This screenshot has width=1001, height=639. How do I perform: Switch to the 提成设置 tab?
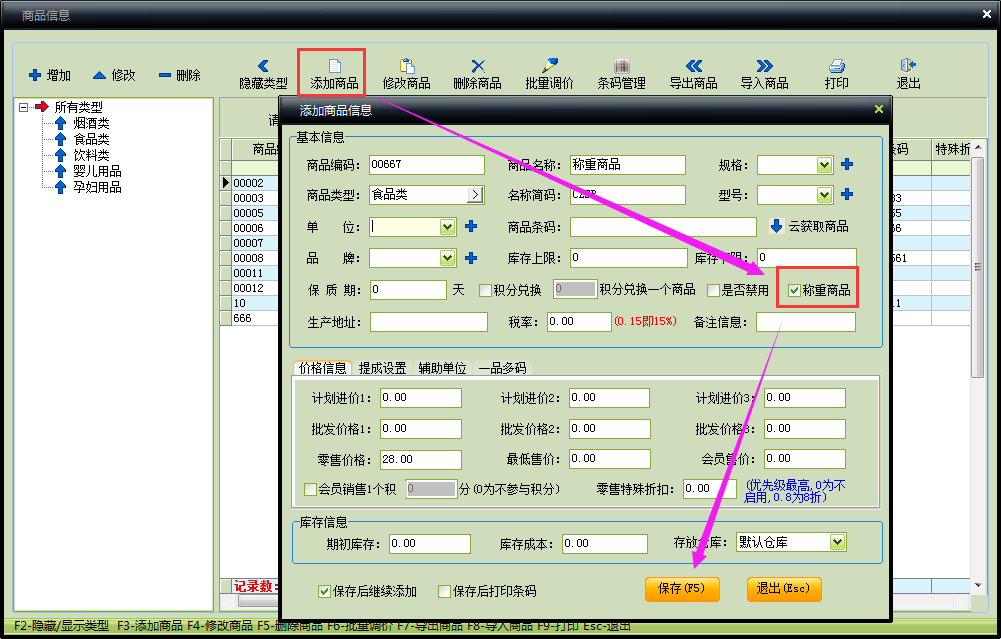pos(382,368)
